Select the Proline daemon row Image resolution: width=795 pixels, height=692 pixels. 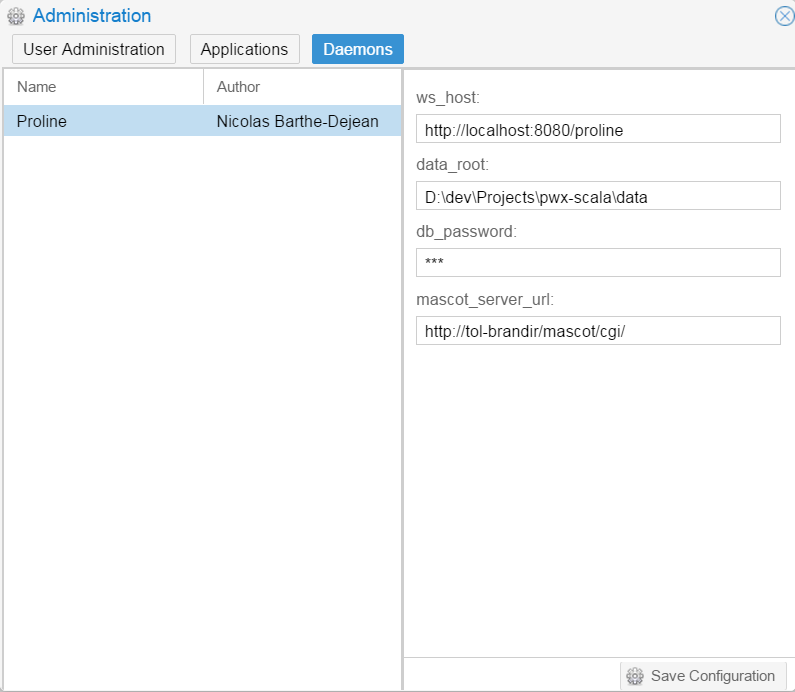click(x=42, y=121)
